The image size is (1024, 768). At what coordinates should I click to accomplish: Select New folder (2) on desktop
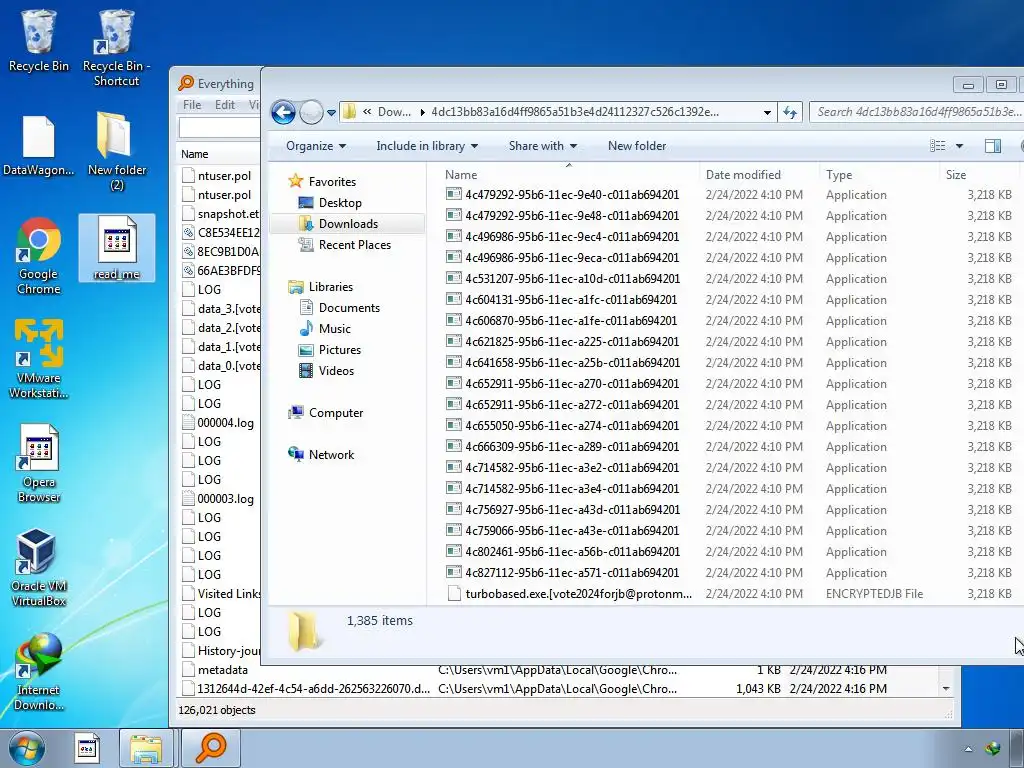point(116,152)
